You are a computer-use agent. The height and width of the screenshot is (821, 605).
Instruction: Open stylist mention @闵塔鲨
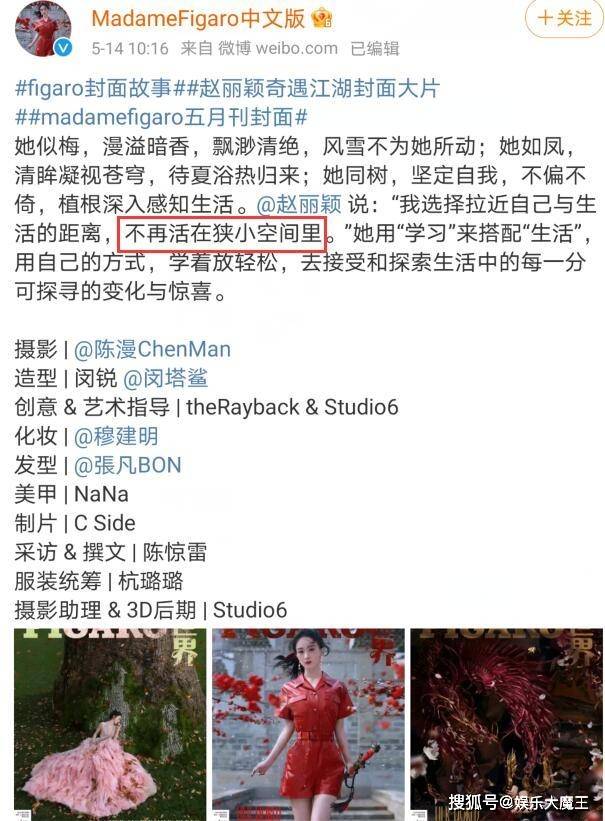click(x=166, y=378)
